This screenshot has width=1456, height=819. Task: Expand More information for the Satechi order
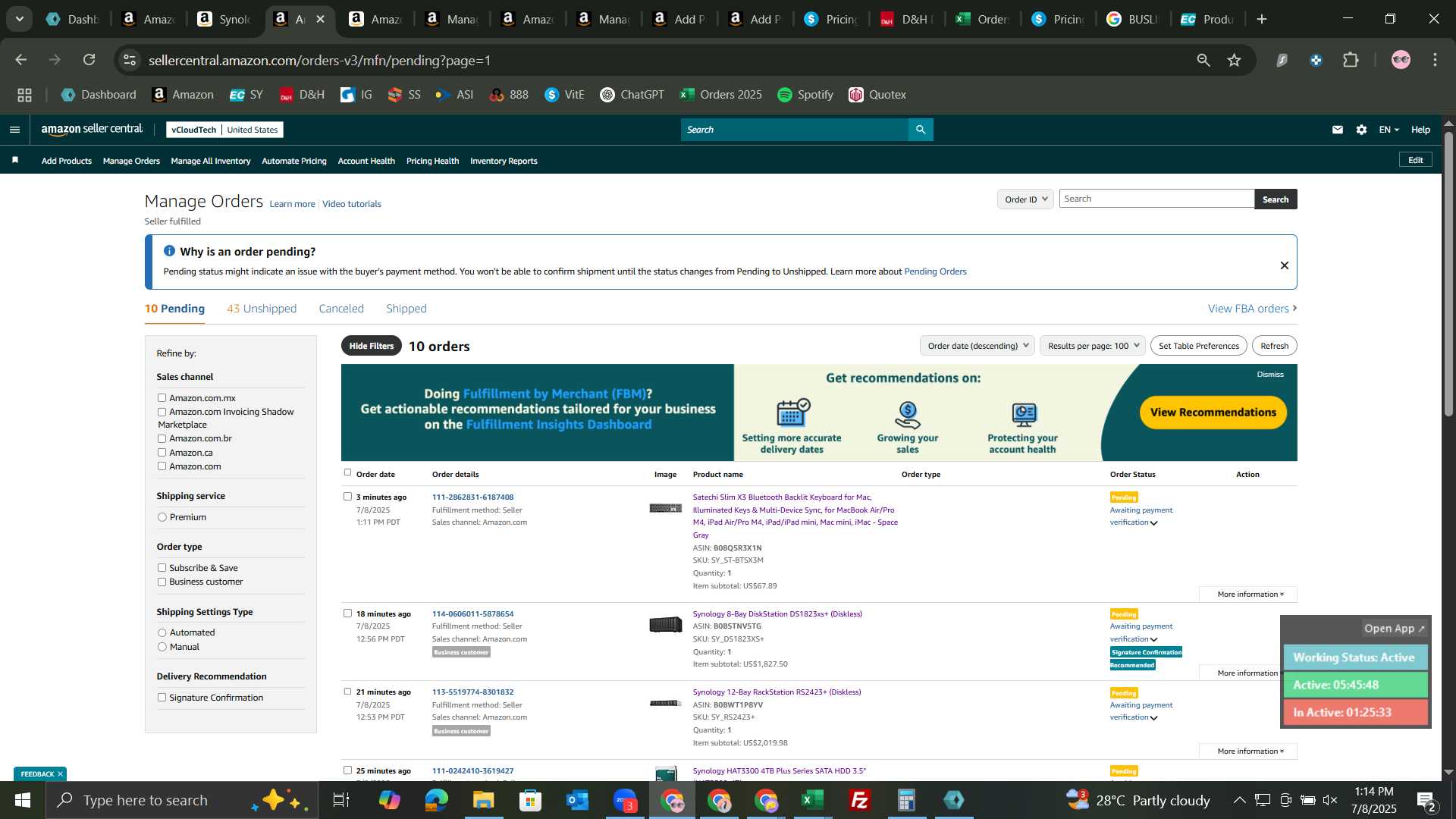pos(1250,594)
